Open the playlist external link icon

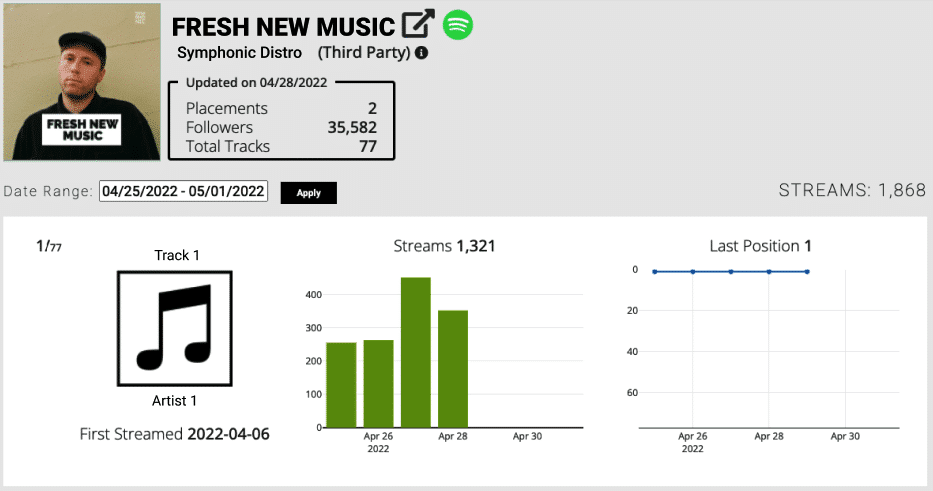point(418,24)
